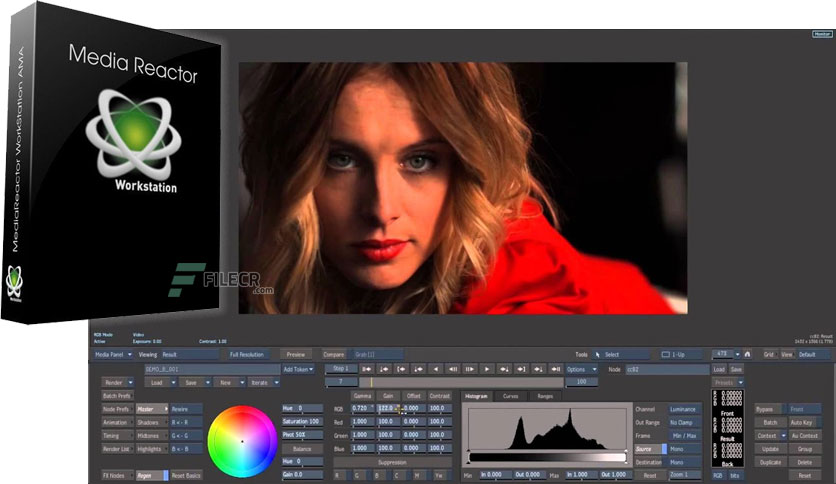Click the 1-Up viewport layout icon
The image size is (836, 484).
[x=665, y=354]
